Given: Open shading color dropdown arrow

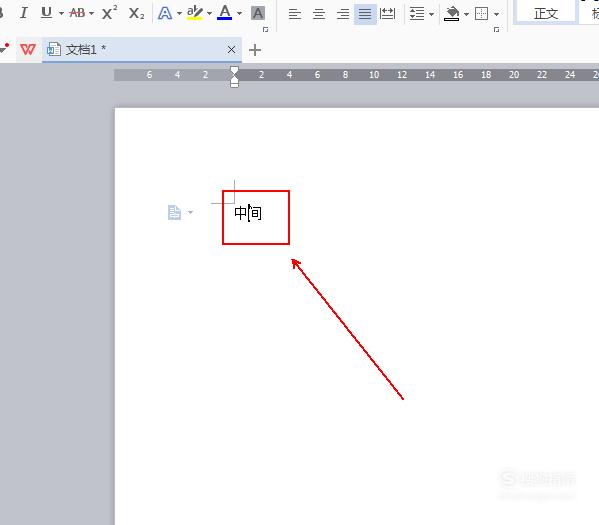Looking at the screenshot, I should 466,15.
